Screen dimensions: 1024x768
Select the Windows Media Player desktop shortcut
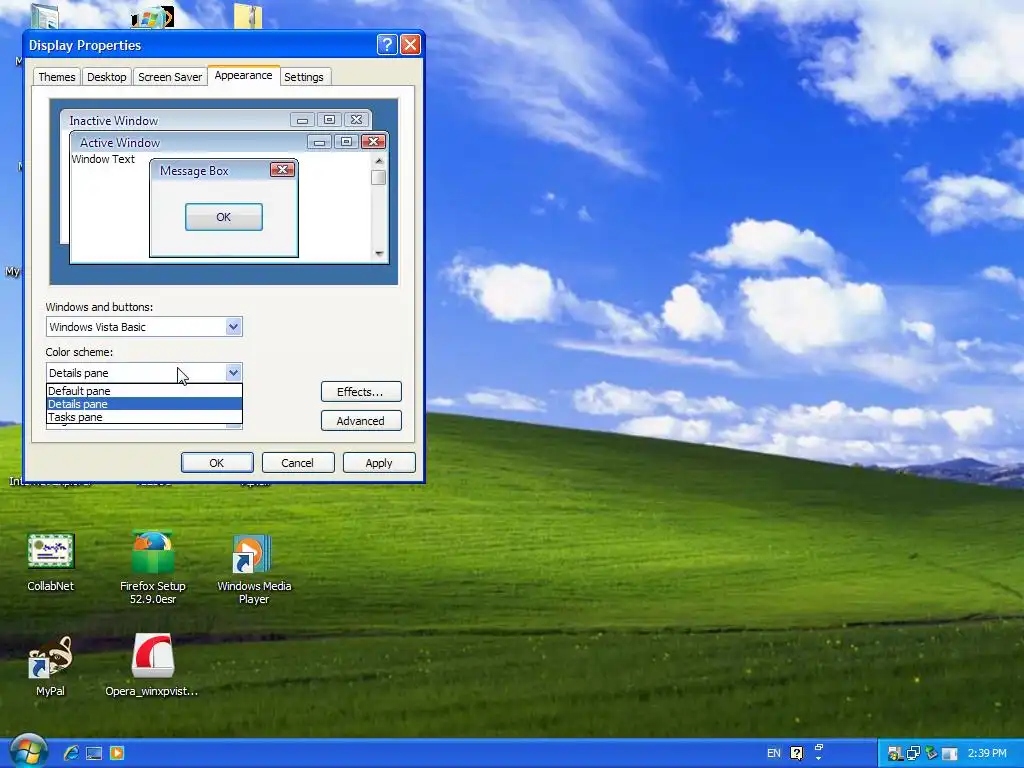coord(254,569)
